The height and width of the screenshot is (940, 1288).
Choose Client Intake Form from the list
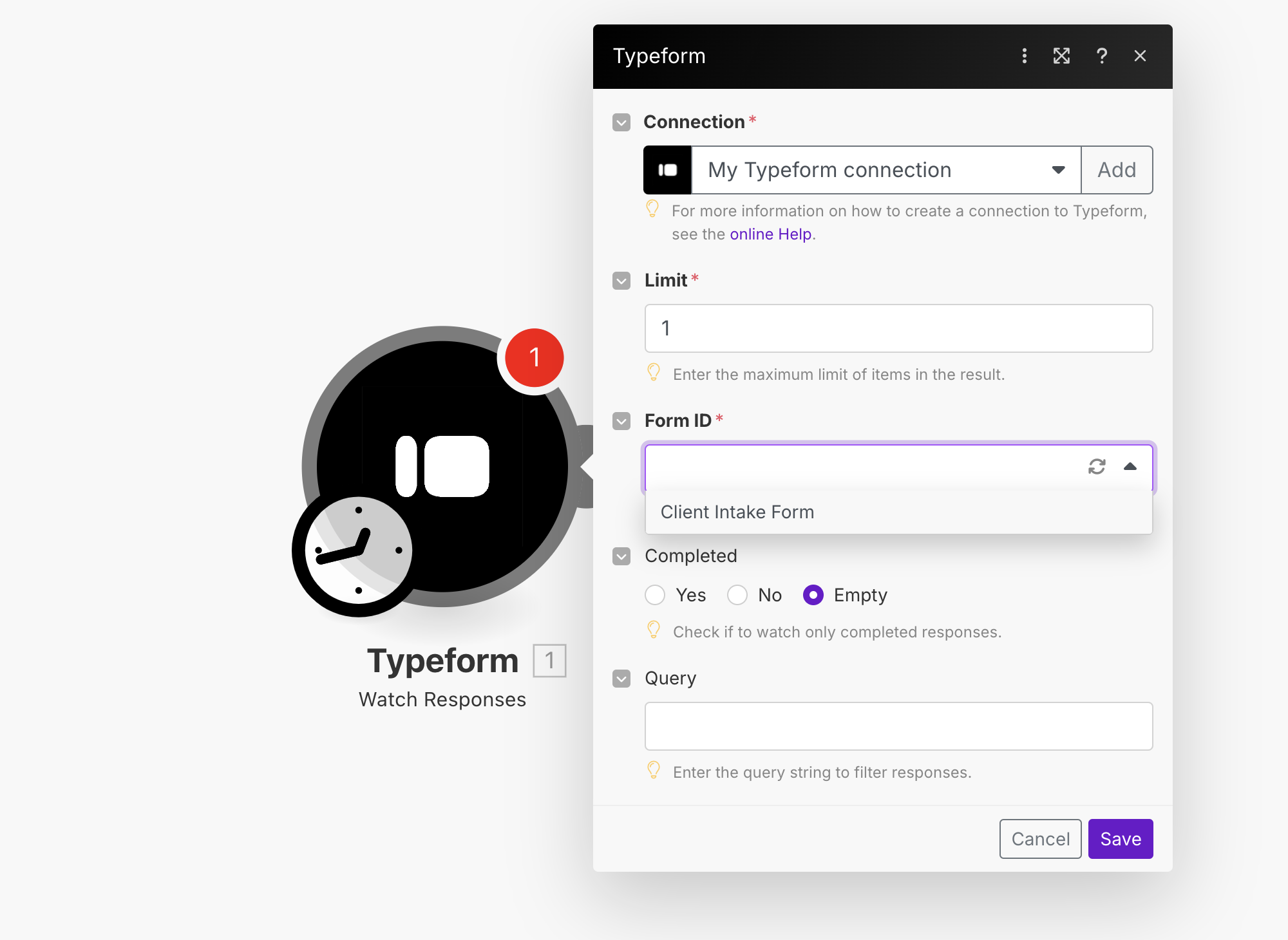pos(899,512)
